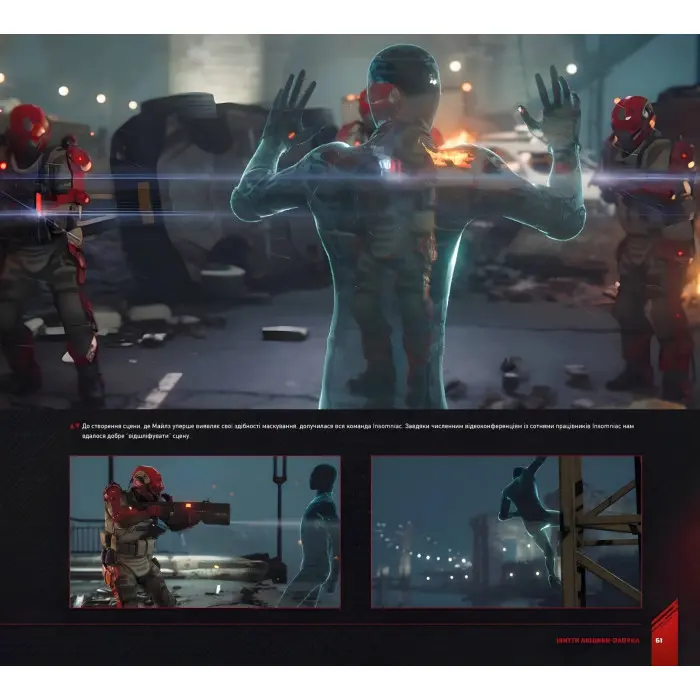Click the red helmet in the bottom-left thumbnail
This screenshot has height=700, width=700.
coord(146,483)
